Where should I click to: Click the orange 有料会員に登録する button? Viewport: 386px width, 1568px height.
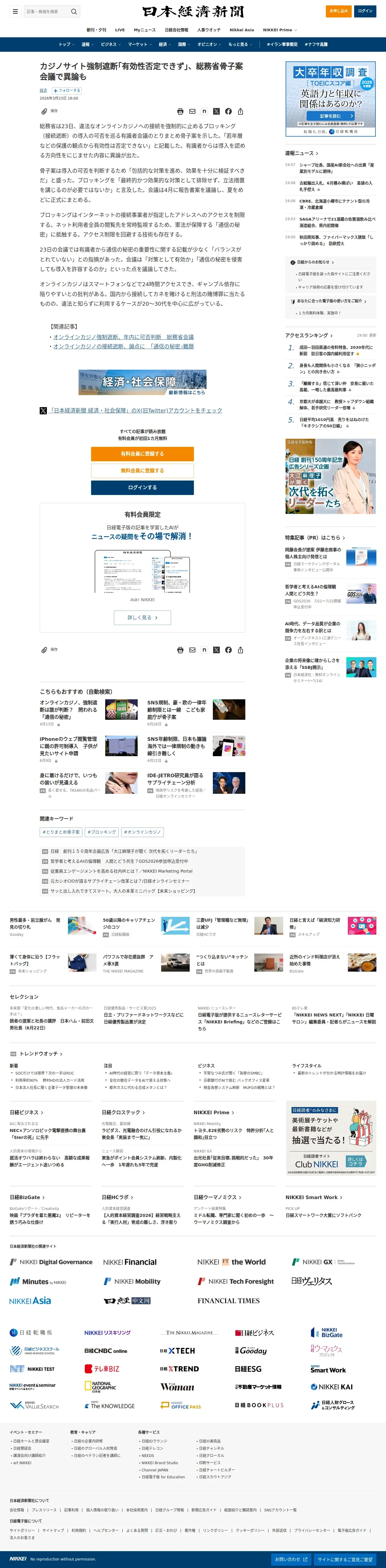coord(142,454)
